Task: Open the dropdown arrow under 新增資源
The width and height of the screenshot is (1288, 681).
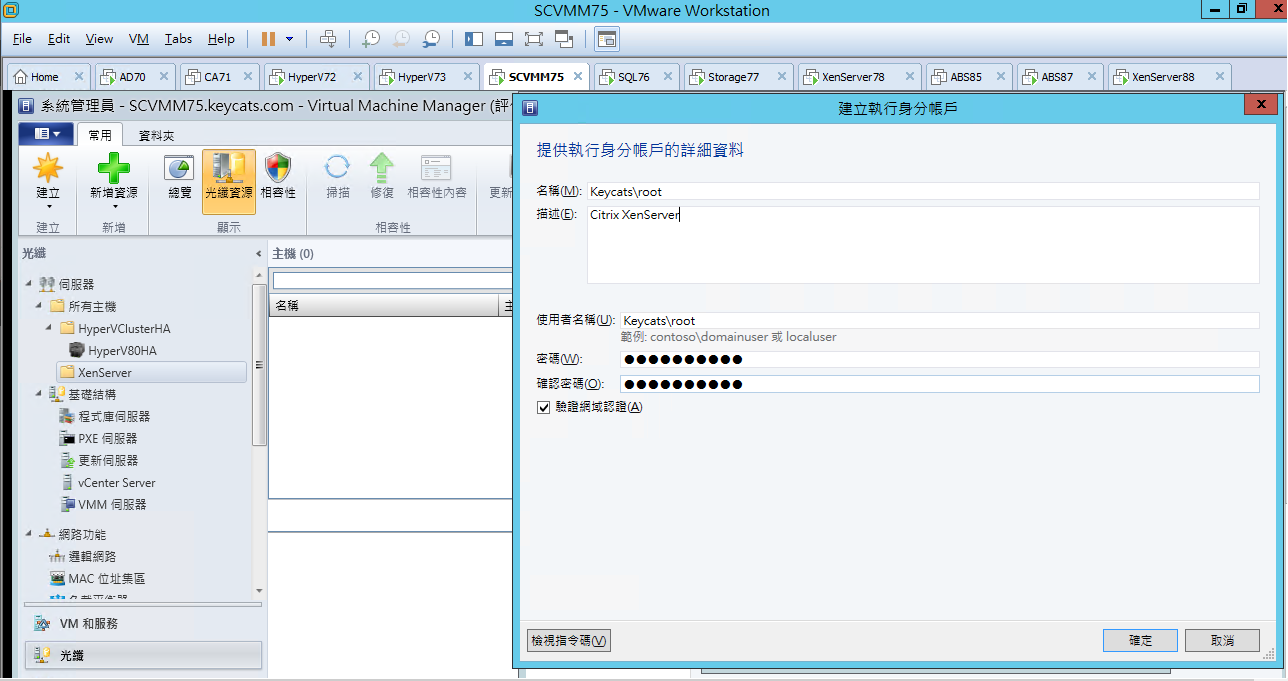Action: click(113, 207)
